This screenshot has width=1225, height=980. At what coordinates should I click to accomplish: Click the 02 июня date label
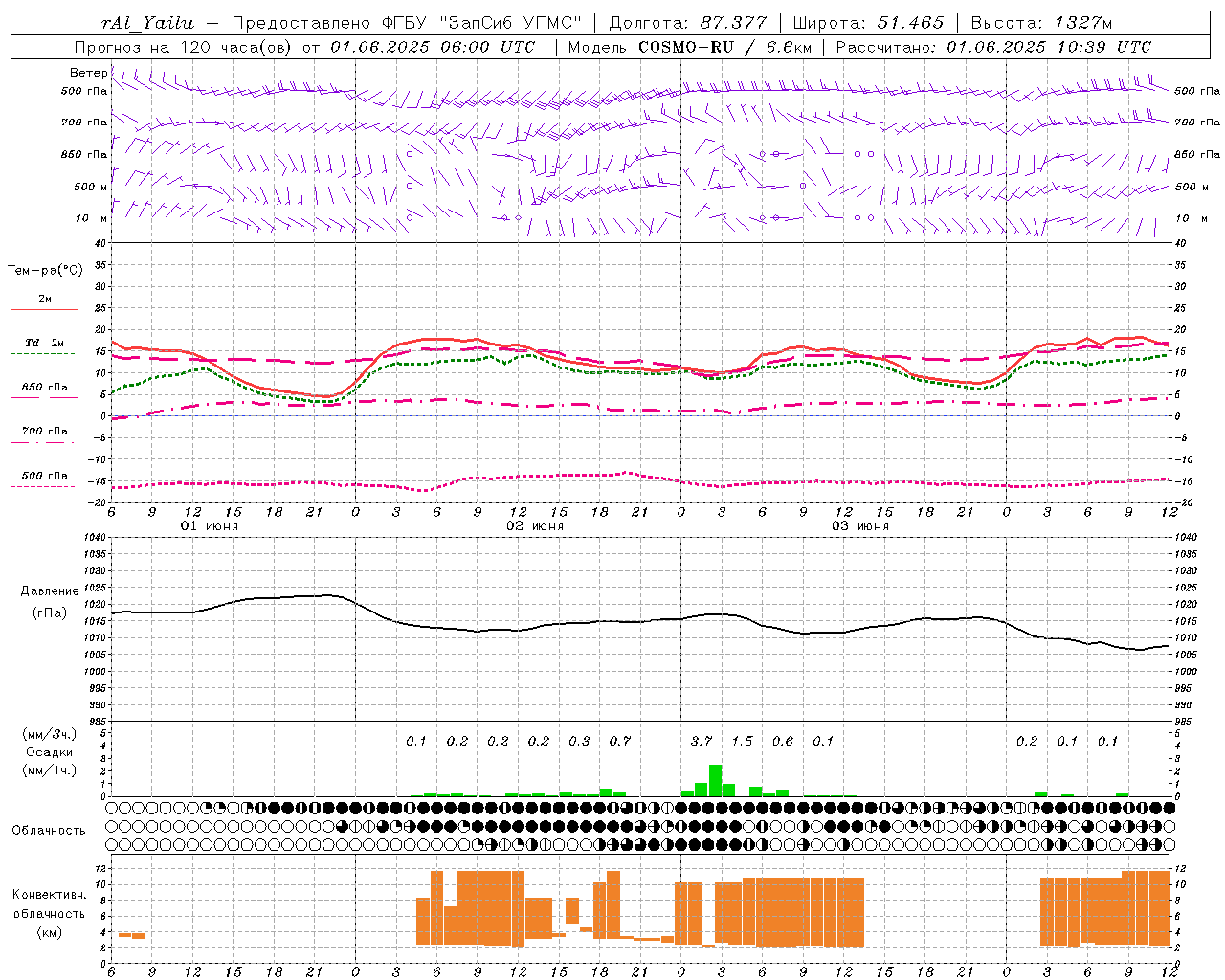[535, 526]
